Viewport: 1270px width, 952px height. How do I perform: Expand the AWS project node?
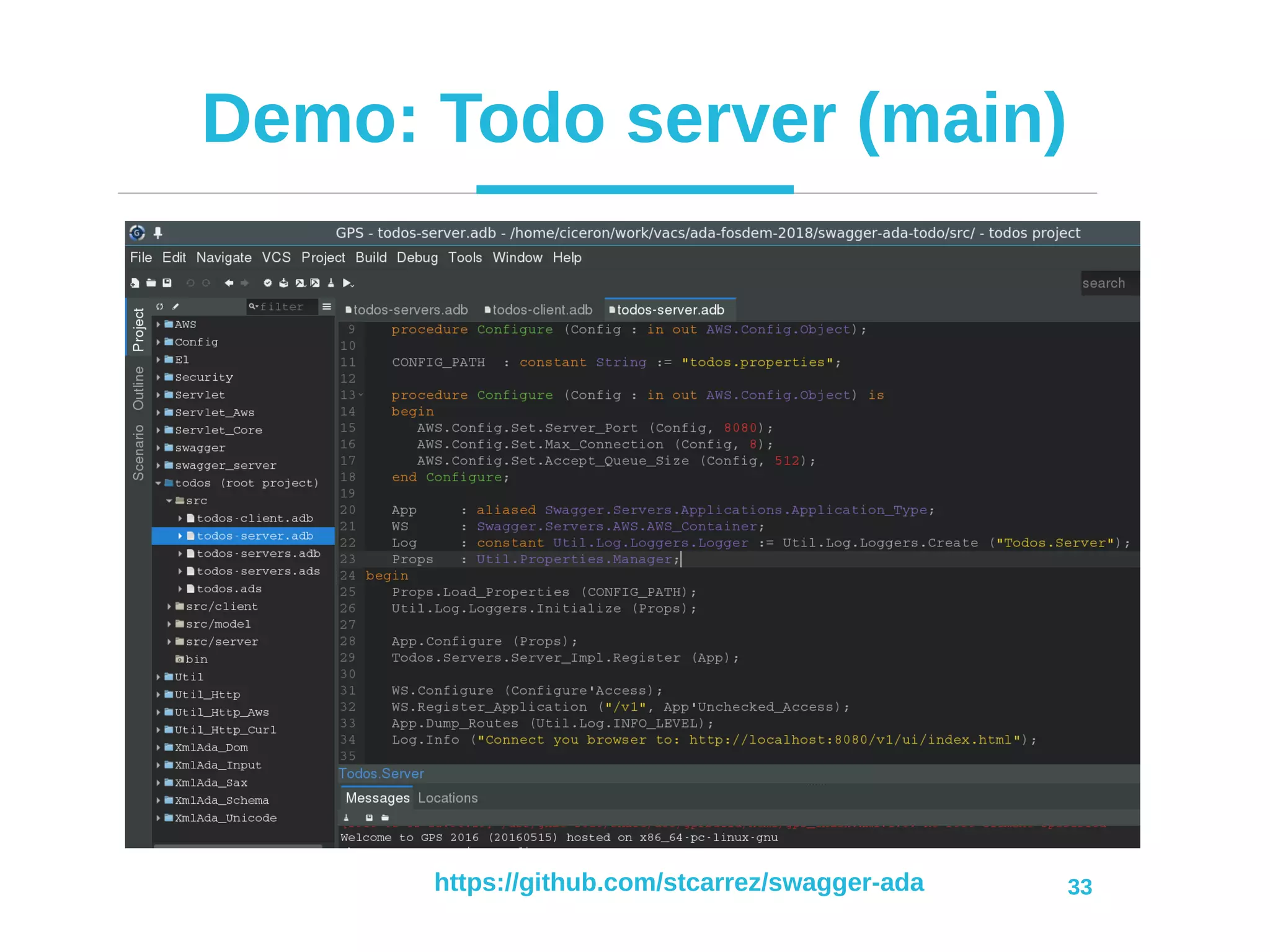point(158,324)
